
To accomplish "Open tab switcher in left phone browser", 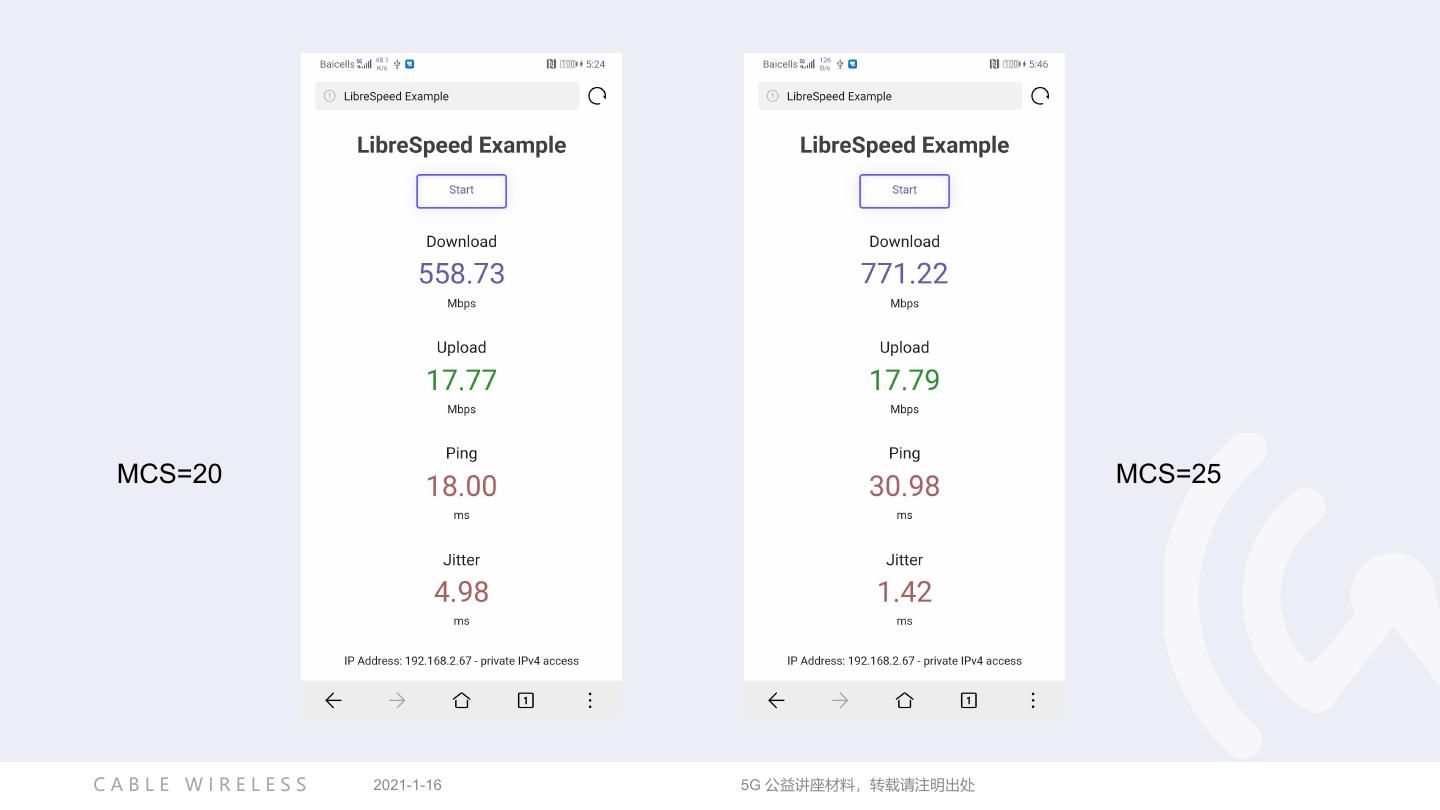I will coord(525,701).
